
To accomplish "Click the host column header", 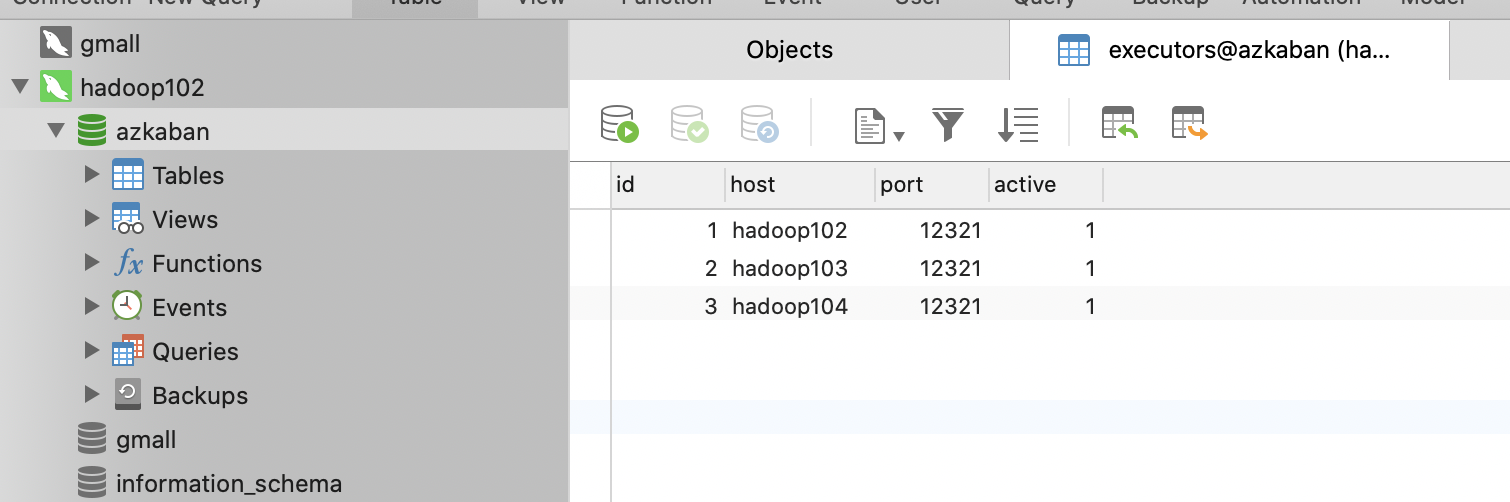I will pyautogui.click(x=753, y=185).
